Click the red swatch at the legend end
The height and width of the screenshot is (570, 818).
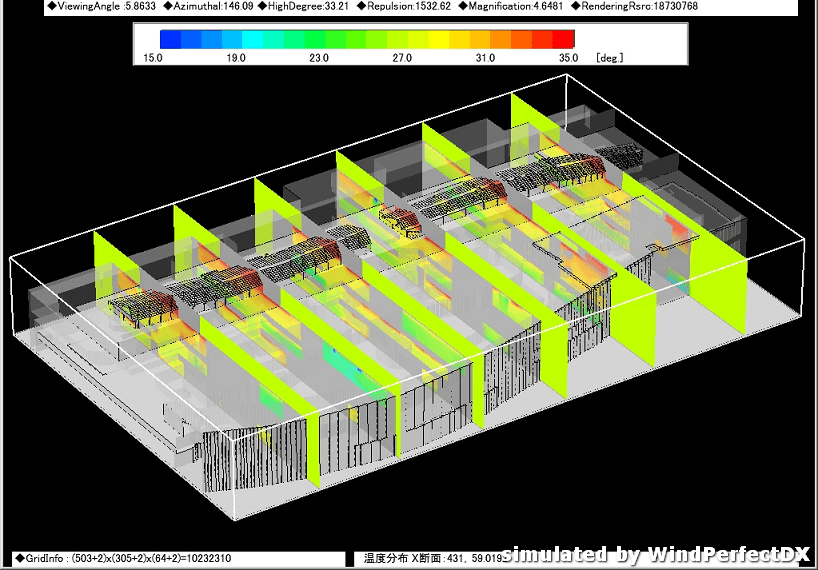click(564, 39)
